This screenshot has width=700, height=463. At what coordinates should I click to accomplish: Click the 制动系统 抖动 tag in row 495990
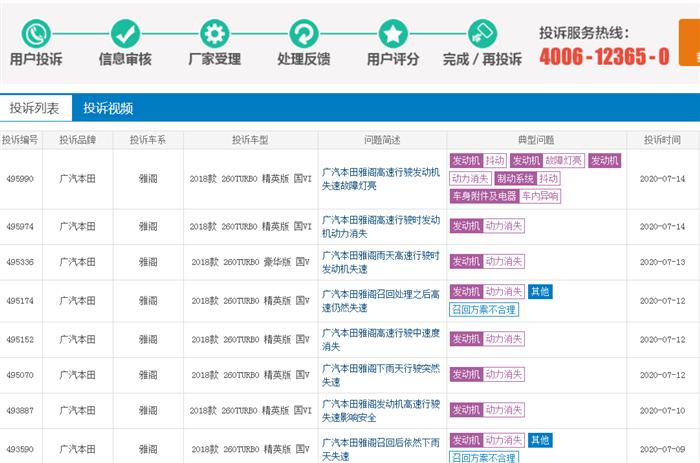point(527,179)
